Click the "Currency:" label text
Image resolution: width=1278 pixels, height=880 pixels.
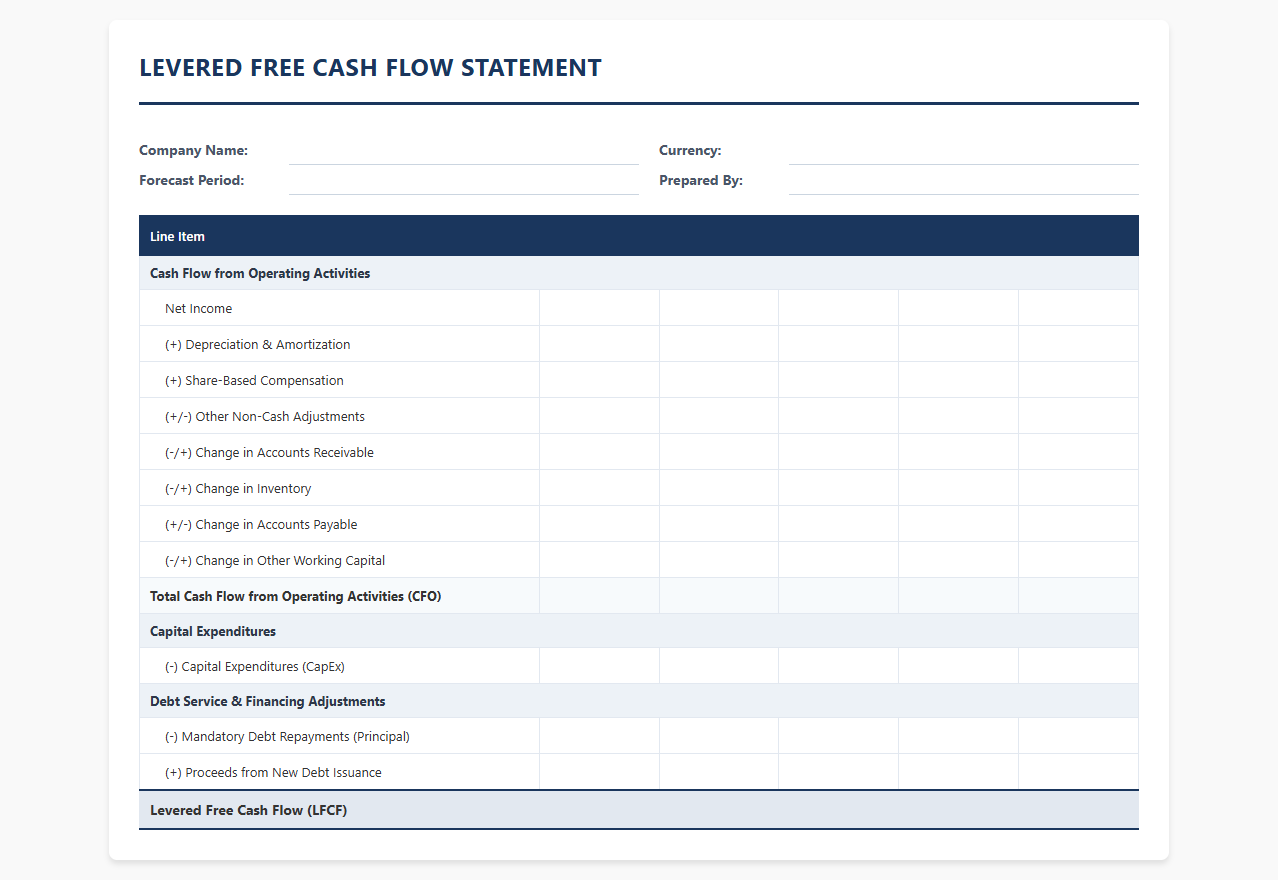point(690,151)
